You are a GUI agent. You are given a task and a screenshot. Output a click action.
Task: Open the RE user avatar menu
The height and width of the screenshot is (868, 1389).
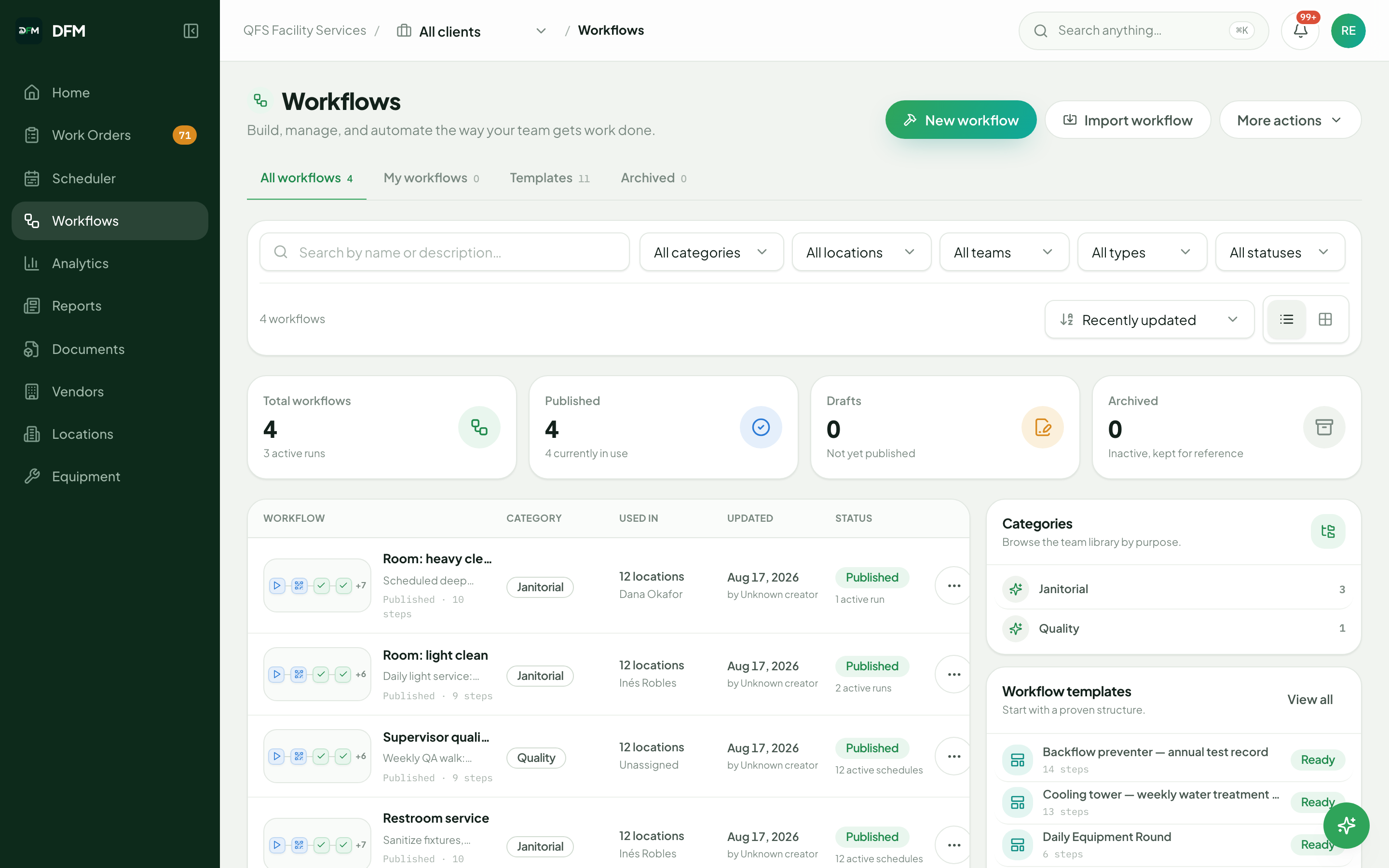[x=1348, y=30]
